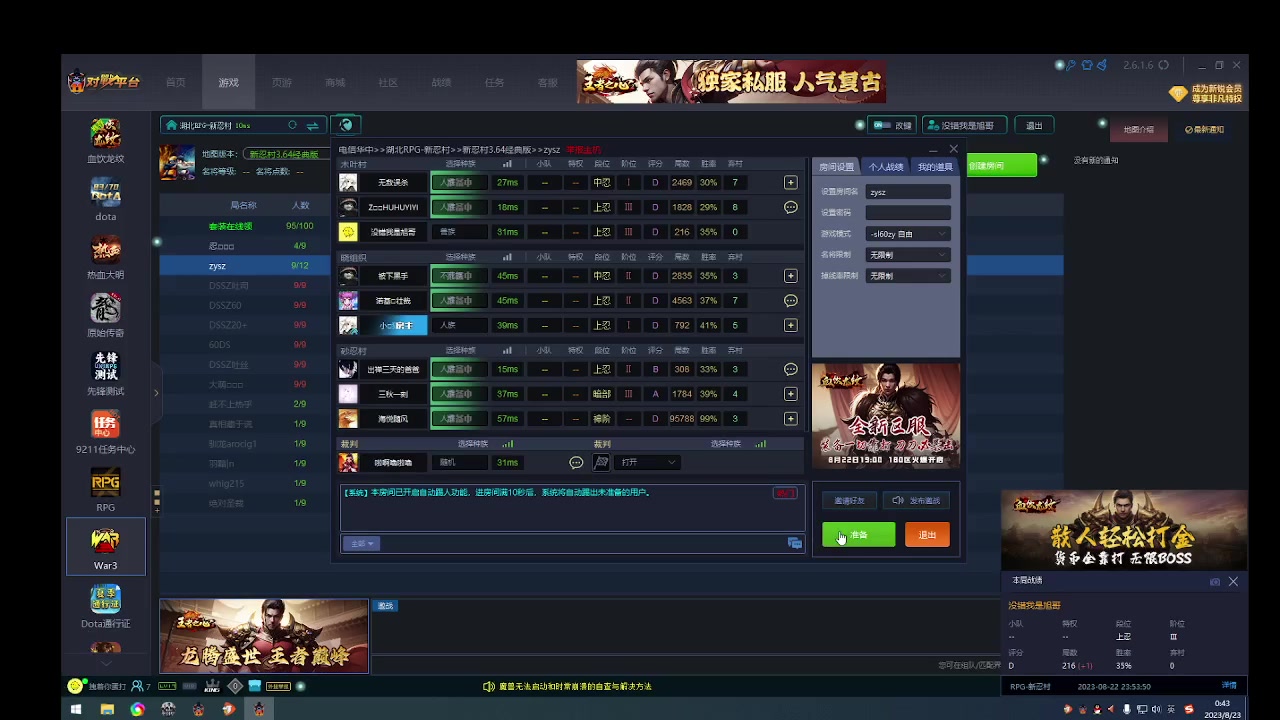The width and height of the screenshot is (1280, 720).
Task: Click the globe icon next to server bar
Action: tap(346, 125)
